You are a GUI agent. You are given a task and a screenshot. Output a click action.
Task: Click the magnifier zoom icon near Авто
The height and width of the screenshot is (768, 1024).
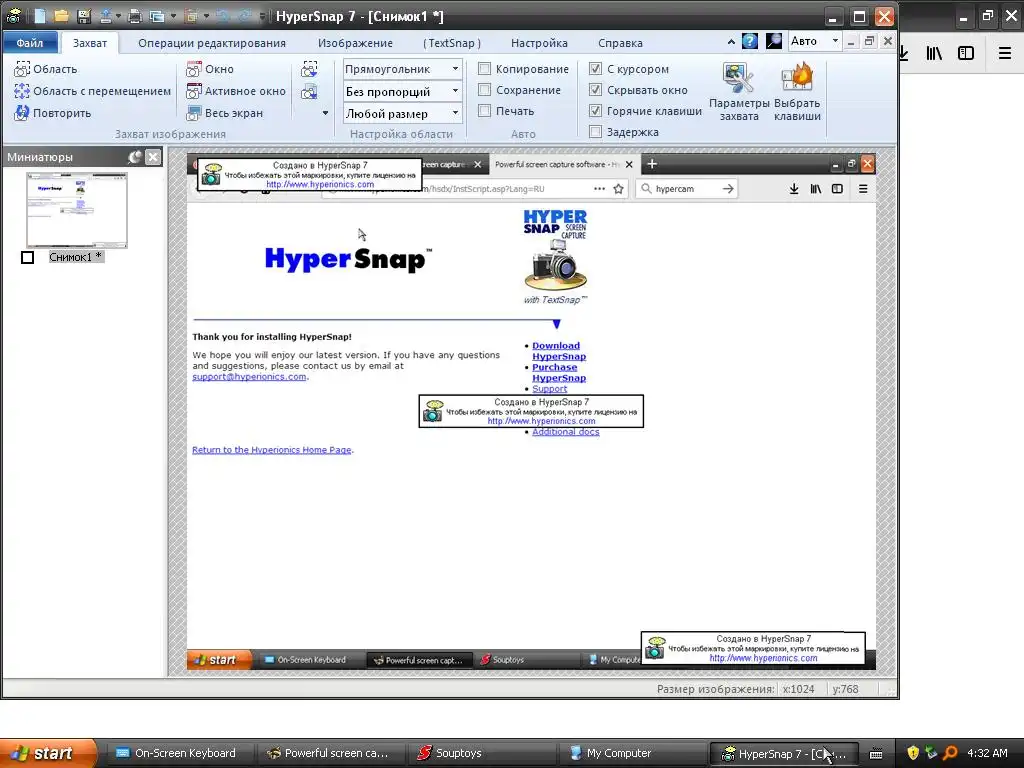coord(774,41)
